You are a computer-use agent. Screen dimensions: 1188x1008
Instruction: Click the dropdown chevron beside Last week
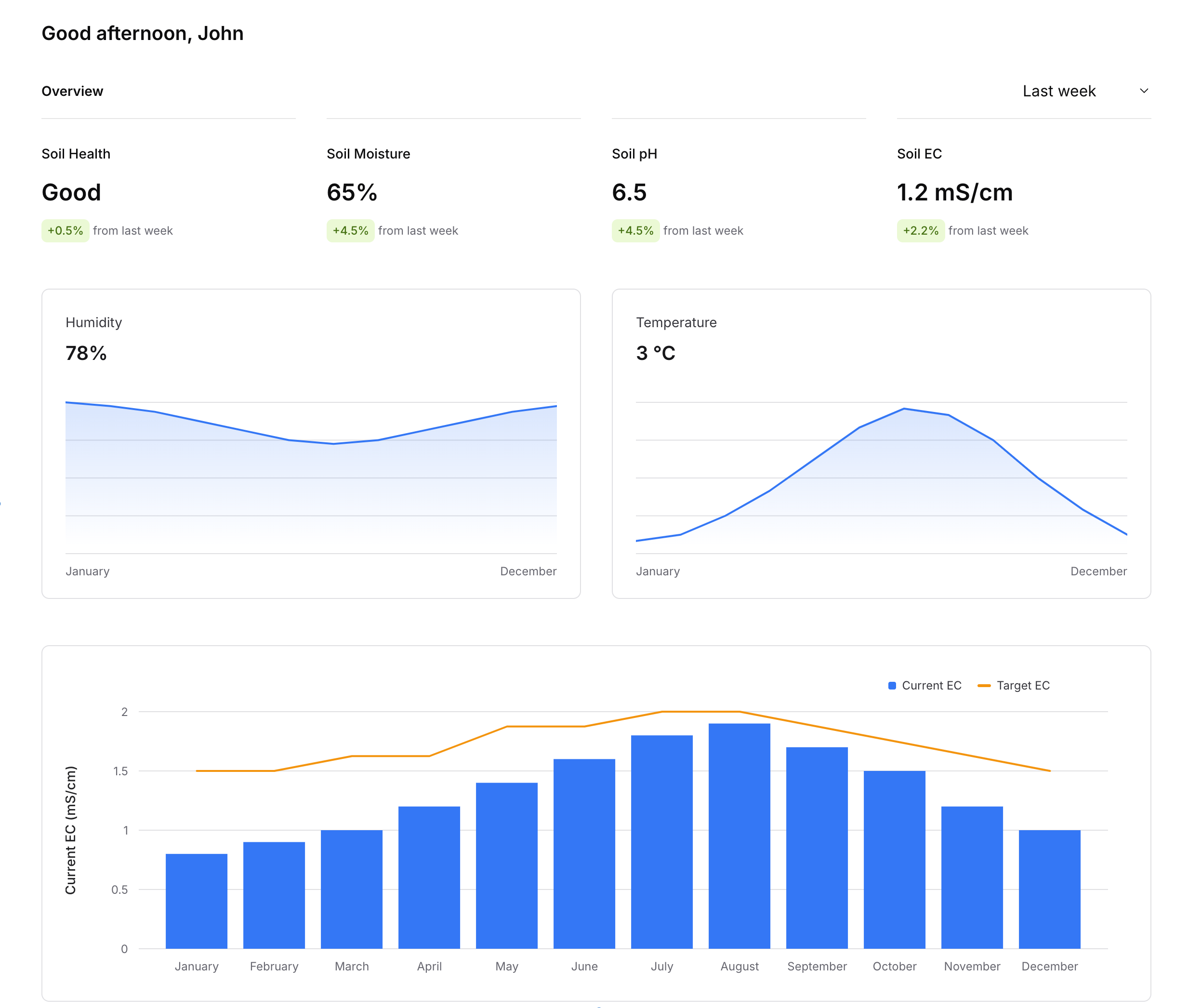[1143, 92]
